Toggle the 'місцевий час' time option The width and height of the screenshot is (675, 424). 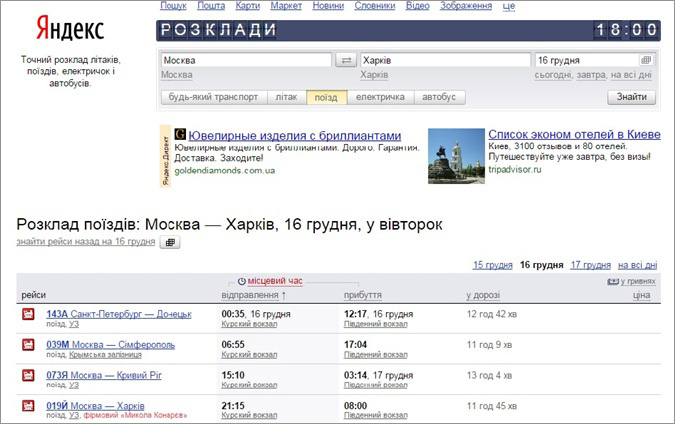pyautogui.click(x=274, y=281)
